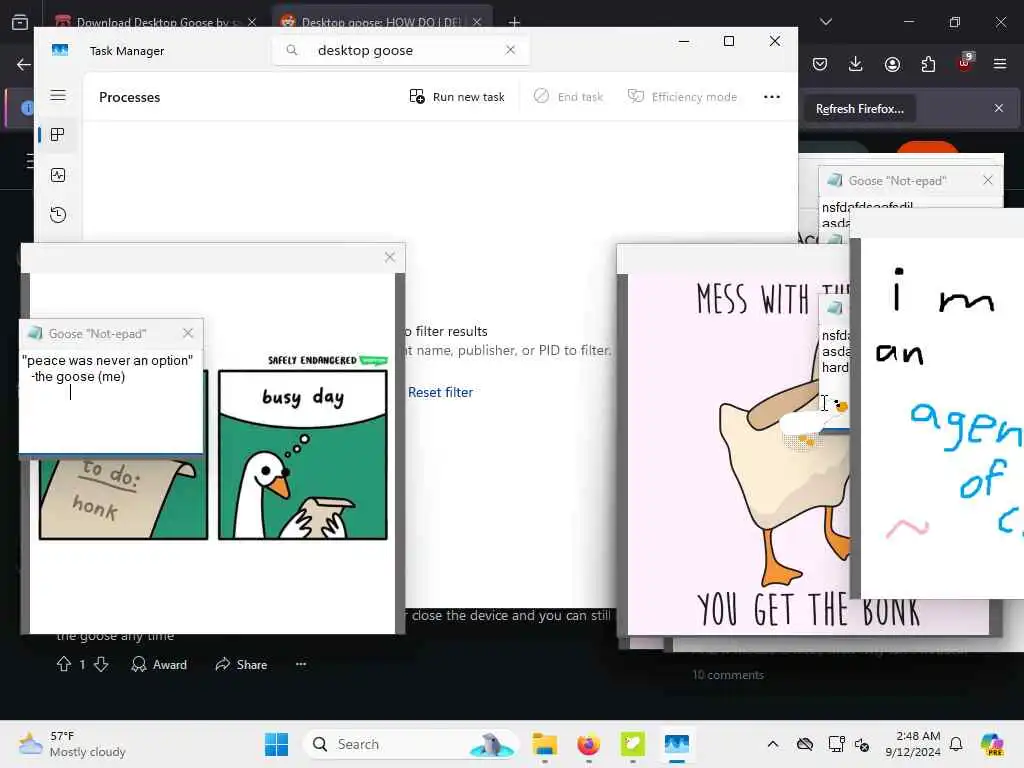Open Reddit comment more options ellipsis
The height and width of the screenshot is (768, 1024).
point(301,664)
